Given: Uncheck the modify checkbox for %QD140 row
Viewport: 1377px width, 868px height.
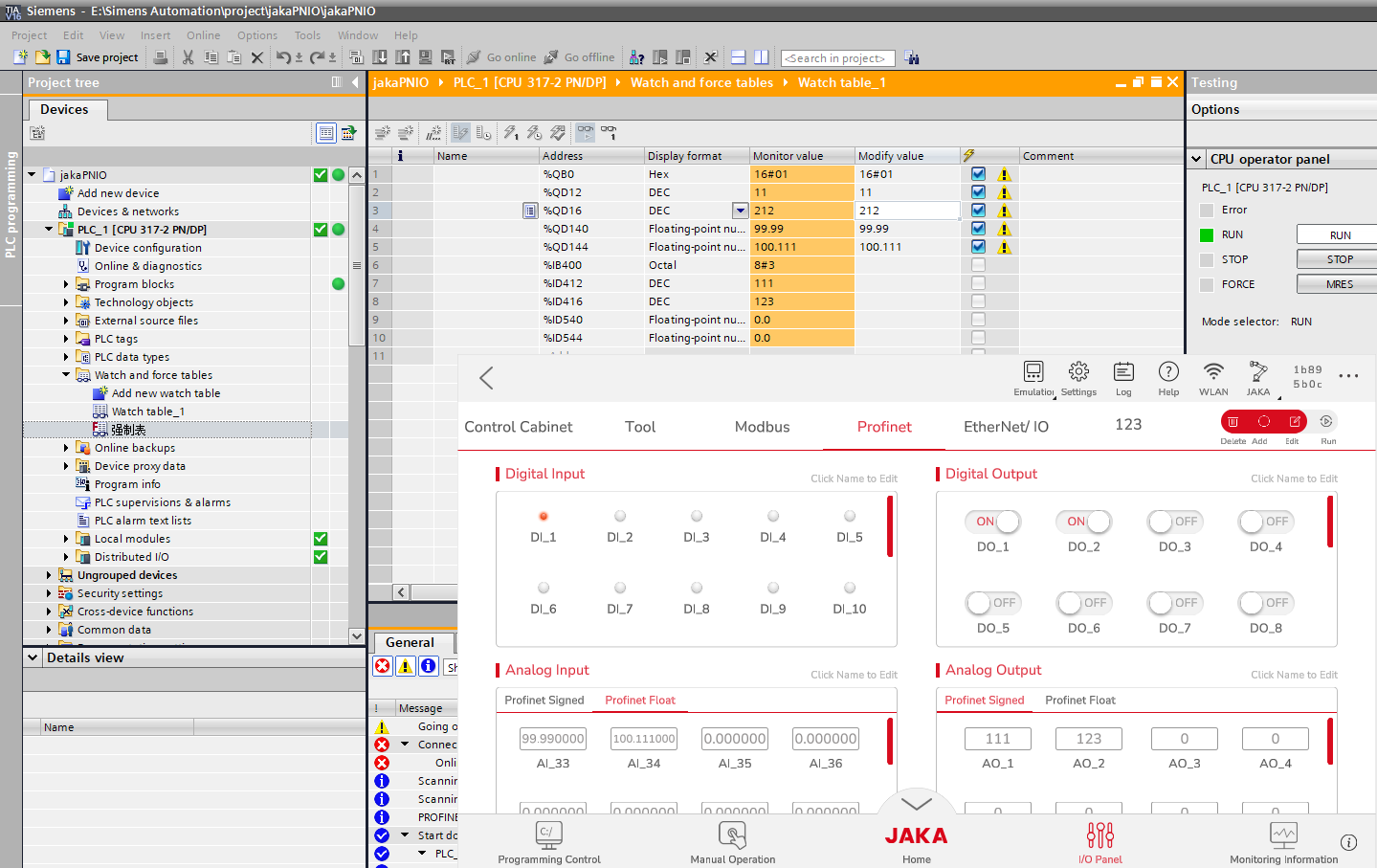Looking at the screenshot, I should click(x=978, y=229).
